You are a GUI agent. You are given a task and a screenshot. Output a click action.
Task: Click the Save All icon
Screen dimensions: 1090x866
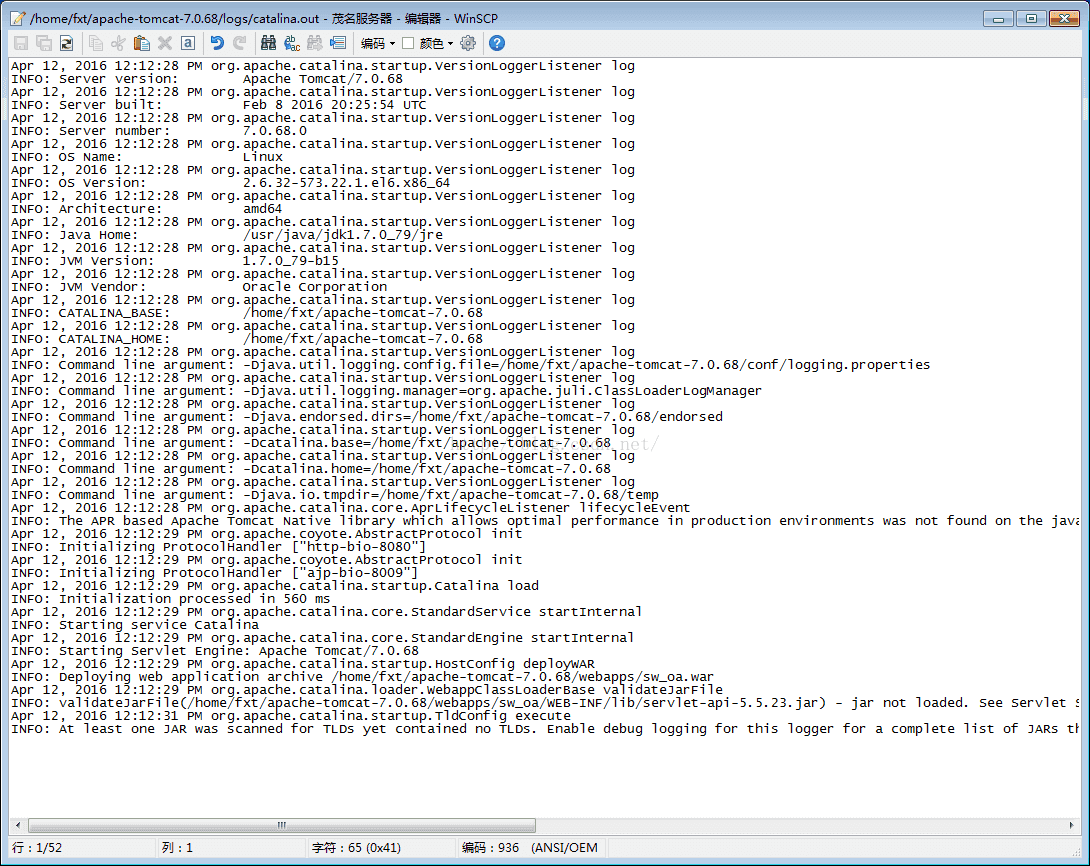click(x=44, y=43)
